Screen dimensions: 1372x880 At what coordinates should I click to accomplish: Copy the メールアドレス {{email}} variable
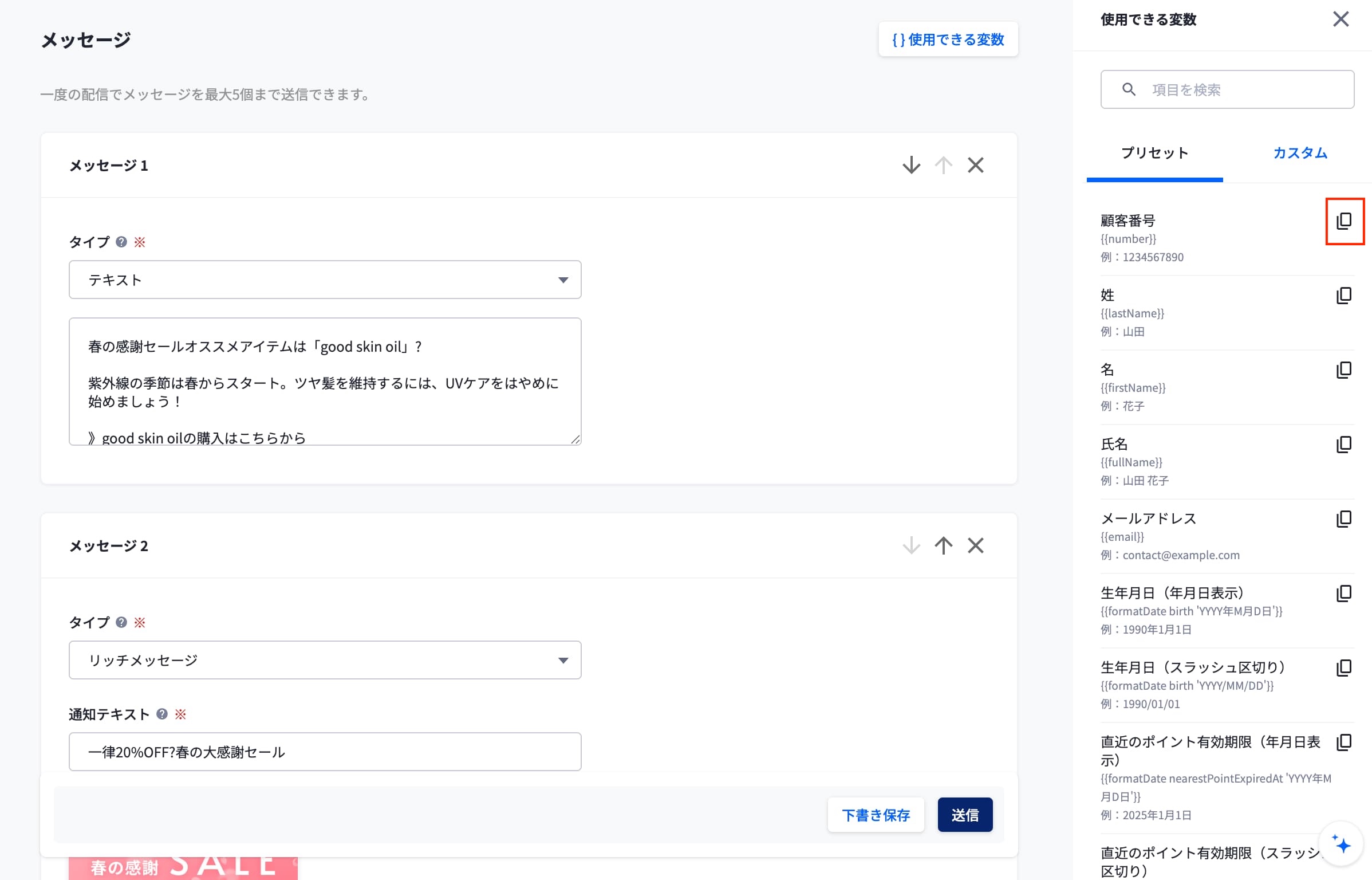tap(1344, 519)
